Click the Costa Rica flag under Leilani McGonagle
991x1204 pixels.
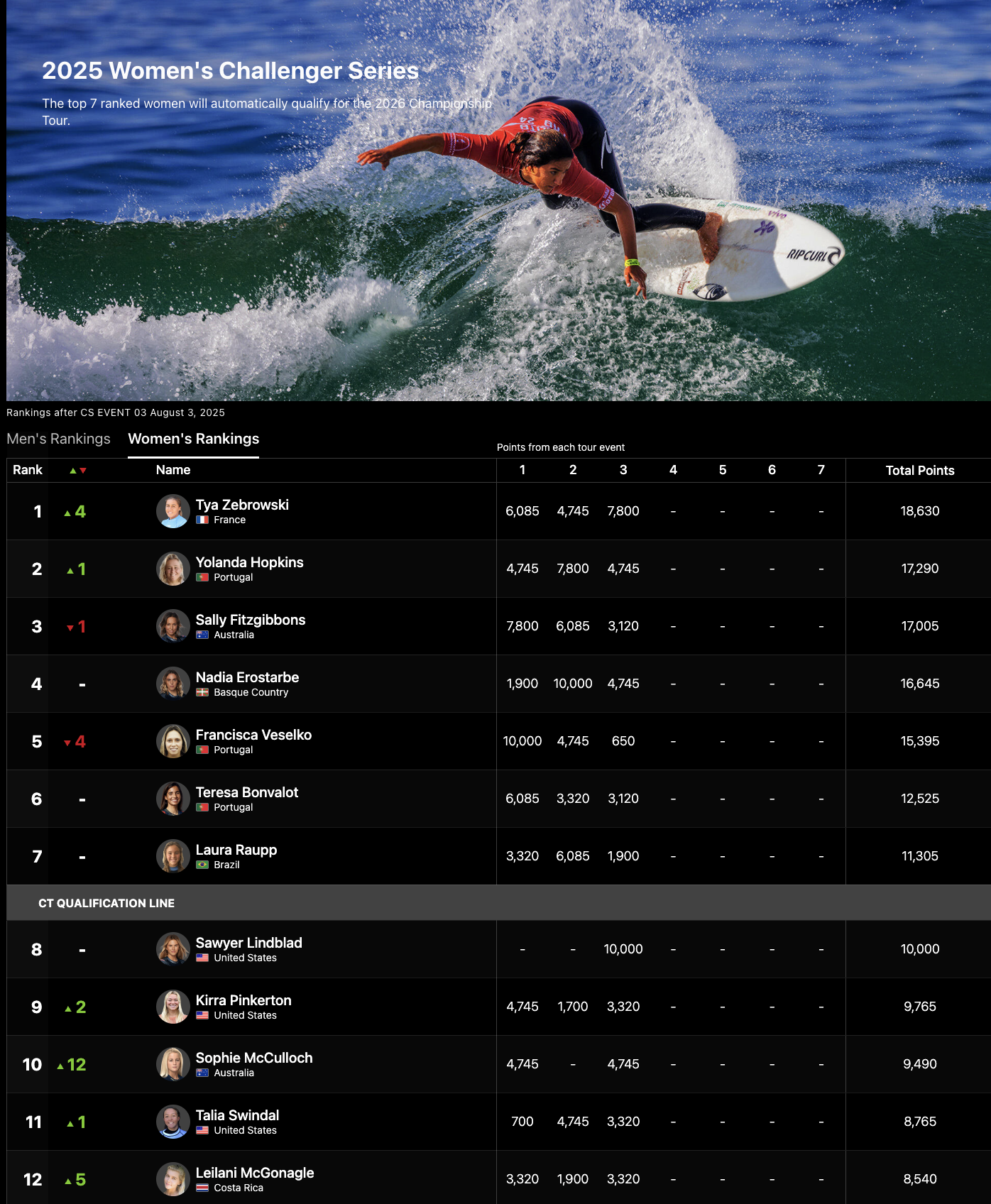tap(202, 1188)
